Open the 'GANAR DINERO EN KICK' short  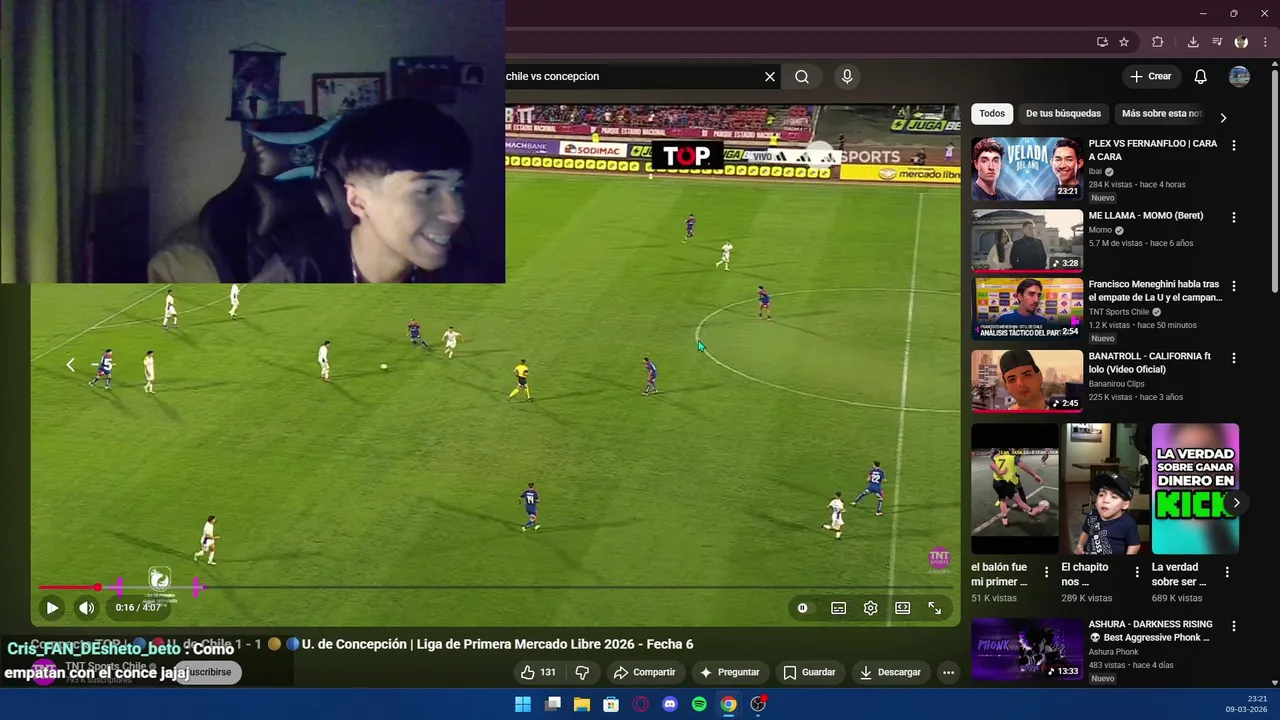tap(1195, 488)
